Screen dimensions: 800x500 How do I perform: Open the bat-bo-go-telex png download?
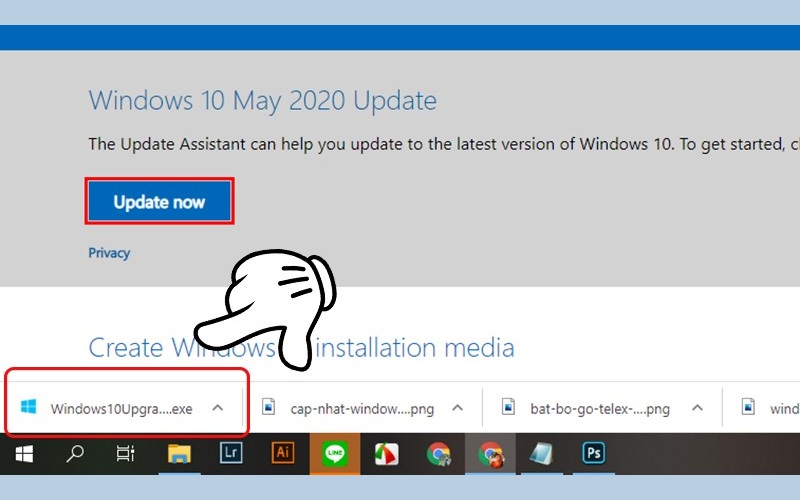pyautogui.click(x=600, y=409)
